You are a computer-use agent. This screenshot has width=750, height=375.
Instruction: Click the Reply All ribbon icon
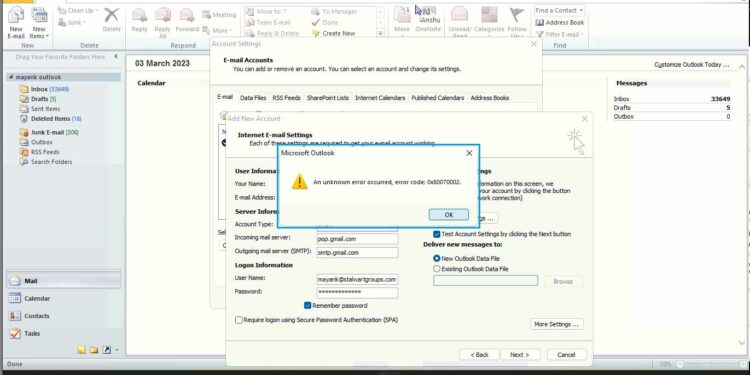[162, 23]
